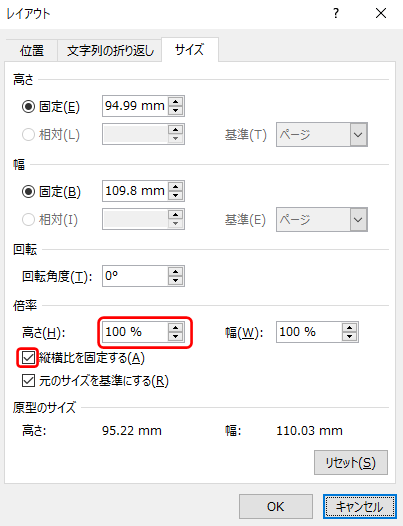This screenshot has height=526, width=403.
Task: Click the 回転角度 input field
Action: (x=135, y=276)
